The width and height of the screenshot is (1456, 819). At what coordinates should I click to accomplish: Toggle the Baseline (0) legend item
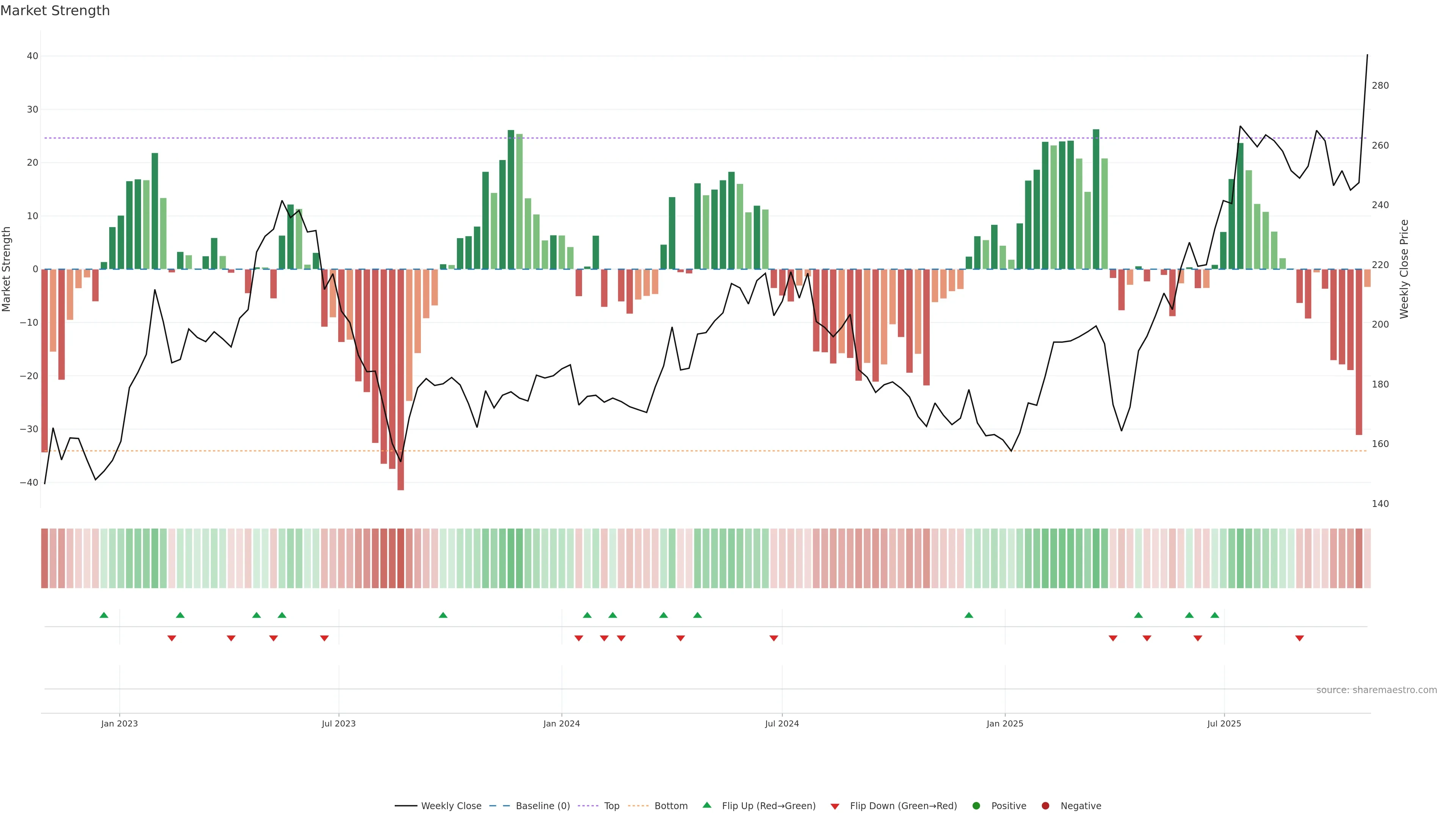(542, 806)
